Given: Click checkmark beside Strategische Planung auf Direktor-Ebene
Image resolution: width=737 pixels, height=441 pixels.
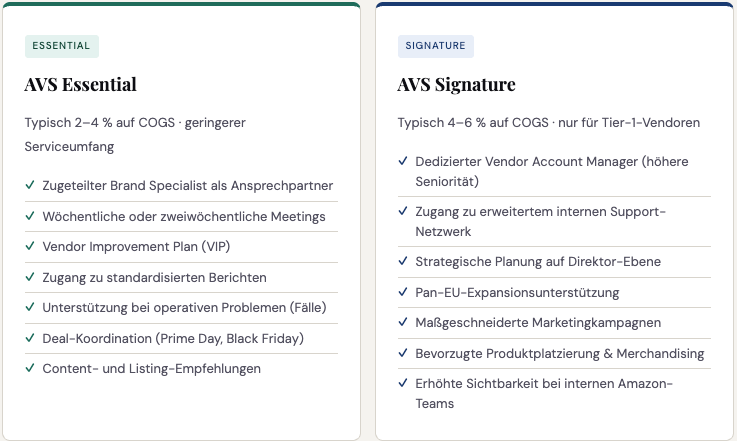Looking at the screenshot, I should 403,261.
